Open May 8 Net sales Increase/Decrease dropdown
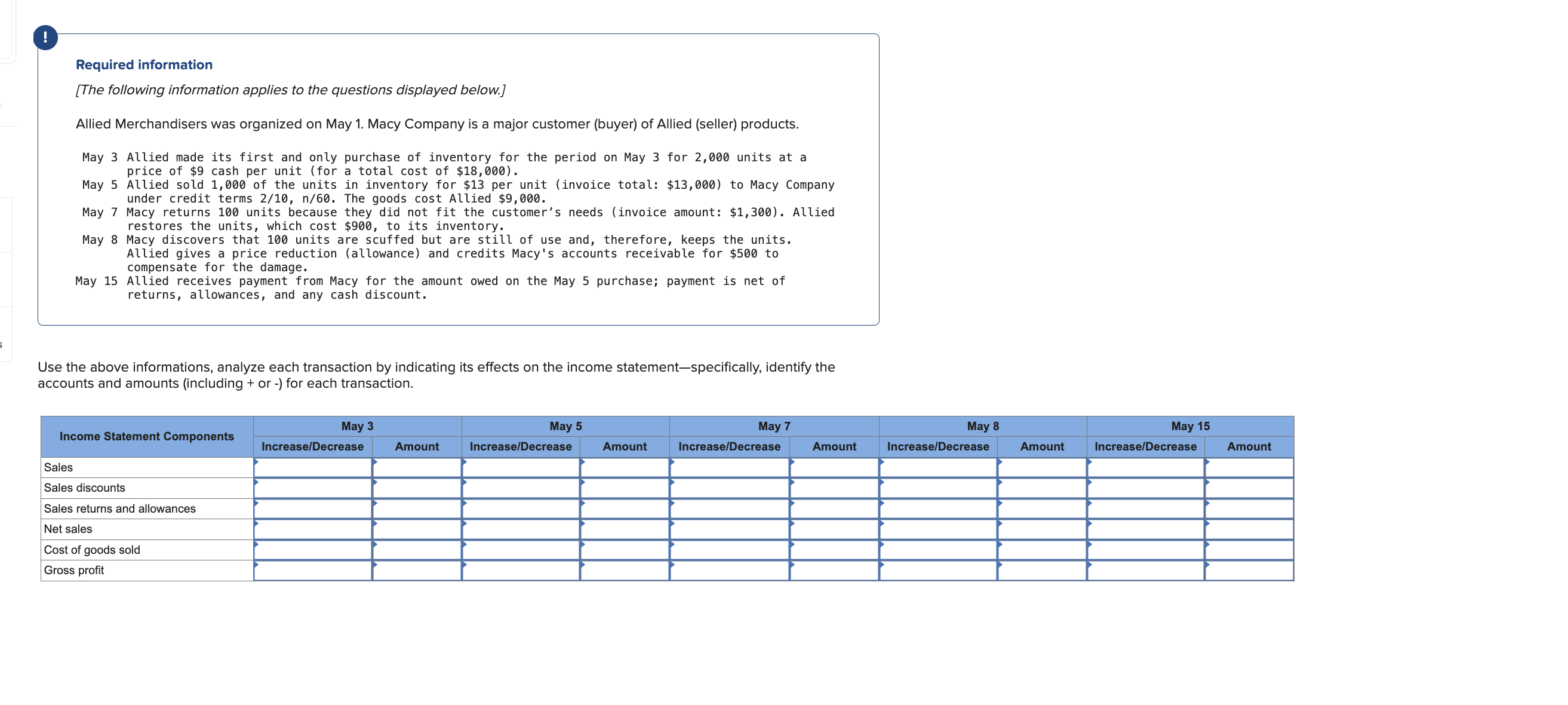This screenshot has height=705, width=1568. [937, 529]
